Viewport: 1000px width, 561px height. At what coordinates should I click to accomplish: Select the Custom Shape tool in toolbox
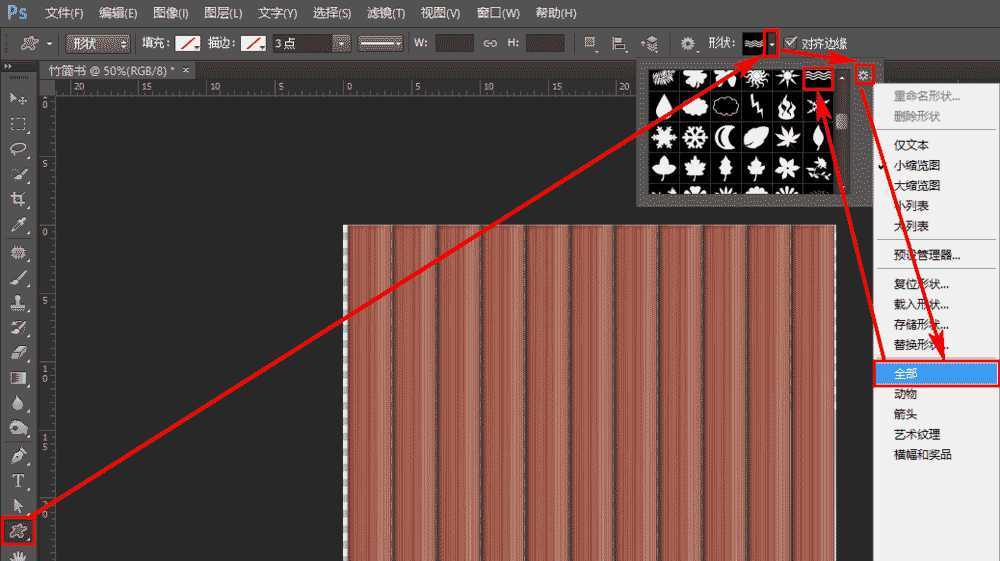tap(17, 531)
